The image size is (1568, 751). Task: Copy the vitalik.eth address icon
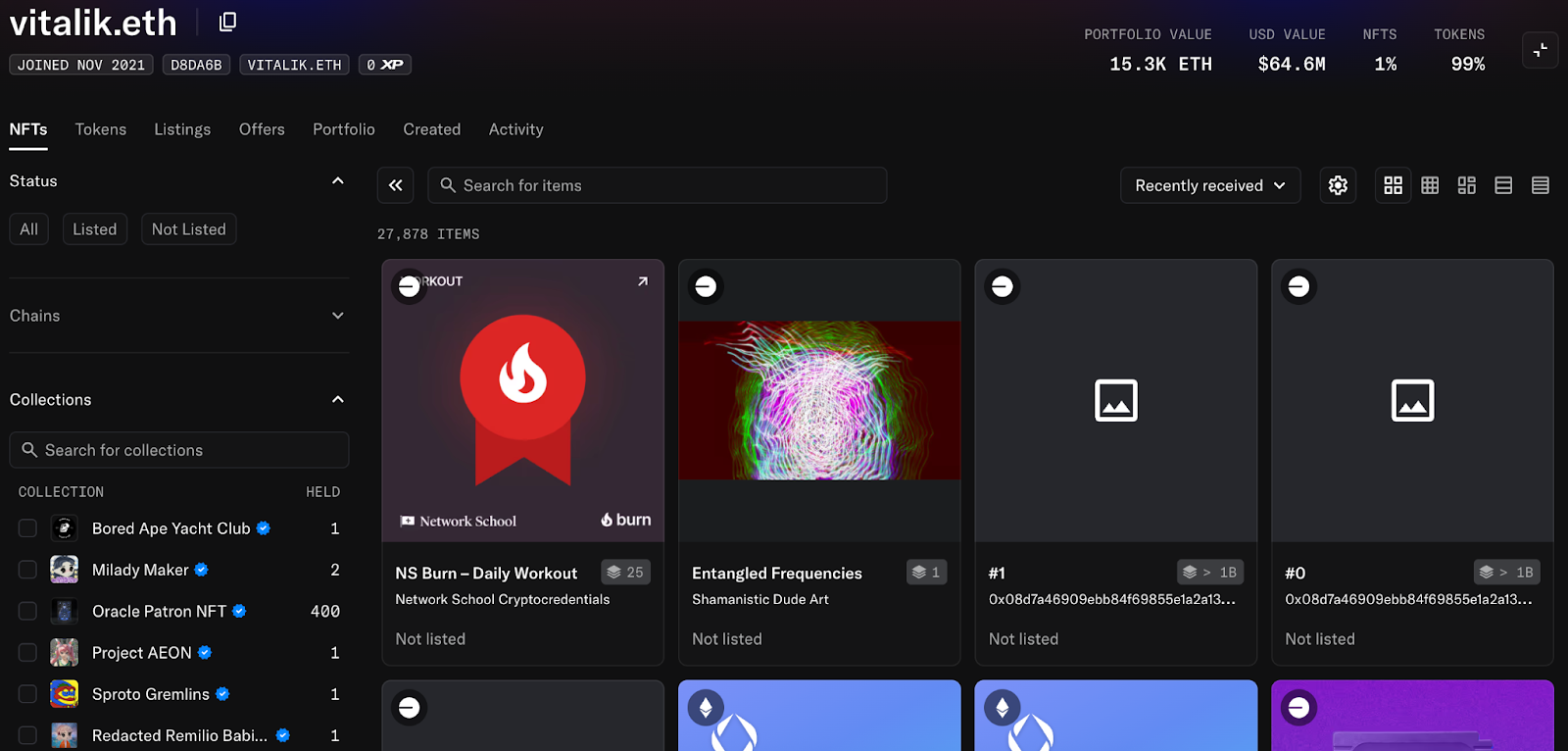click(227, 22)
